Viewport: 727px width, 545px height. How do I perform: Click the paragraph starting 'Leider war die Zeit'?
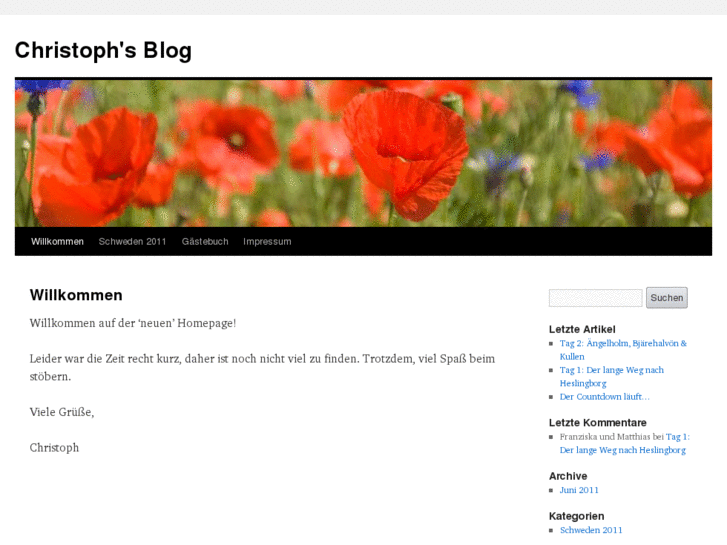pyautogui.click(x=262, y=367)
